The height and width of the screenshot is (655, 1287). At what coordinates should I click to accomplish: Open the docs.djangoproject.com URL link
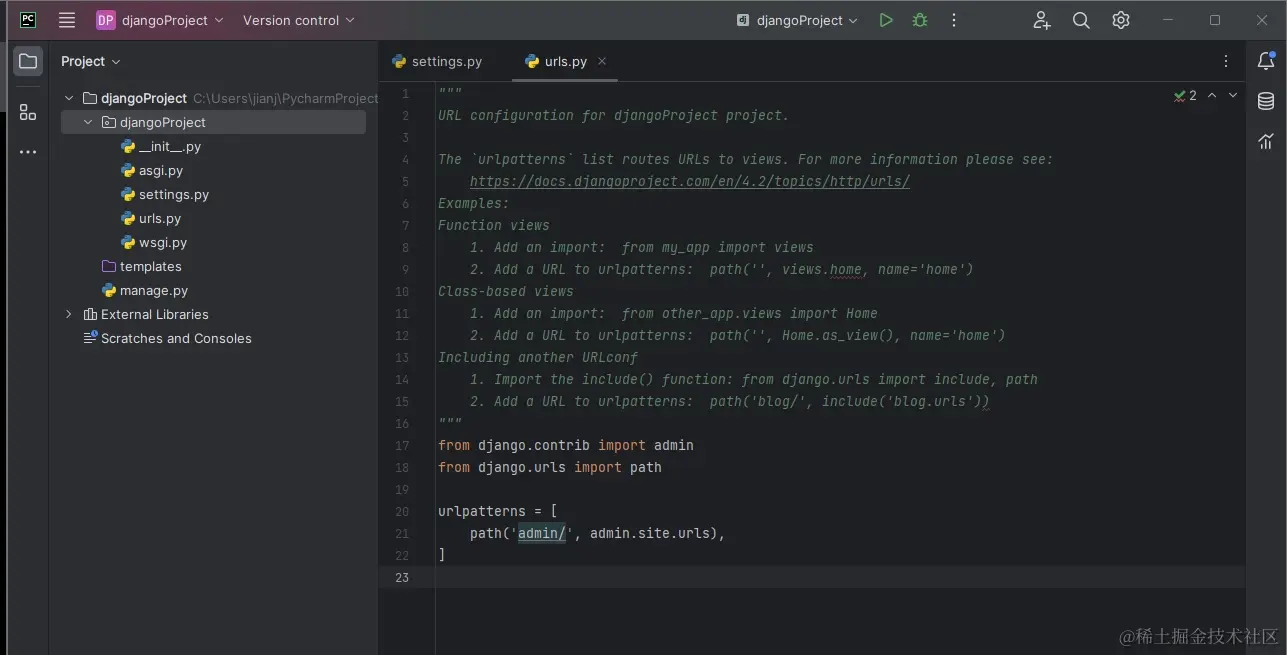[x=690, y=181]
